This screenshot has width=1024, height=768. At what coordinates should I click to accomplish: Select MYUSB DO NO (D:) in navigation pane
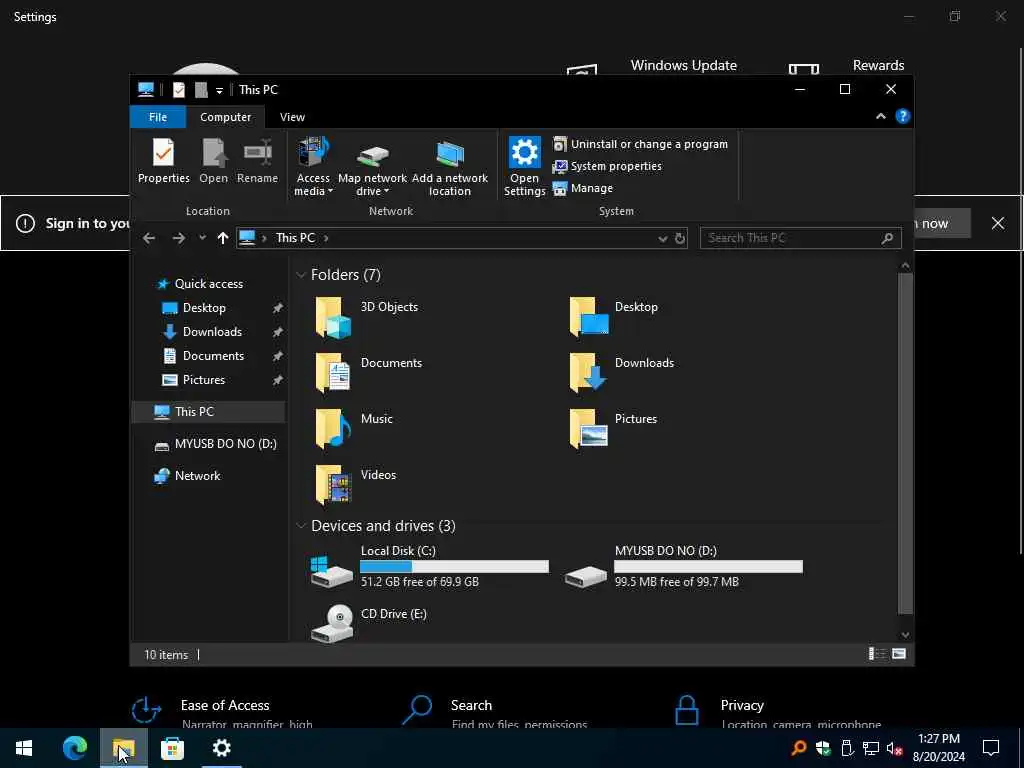pos(225,444)
